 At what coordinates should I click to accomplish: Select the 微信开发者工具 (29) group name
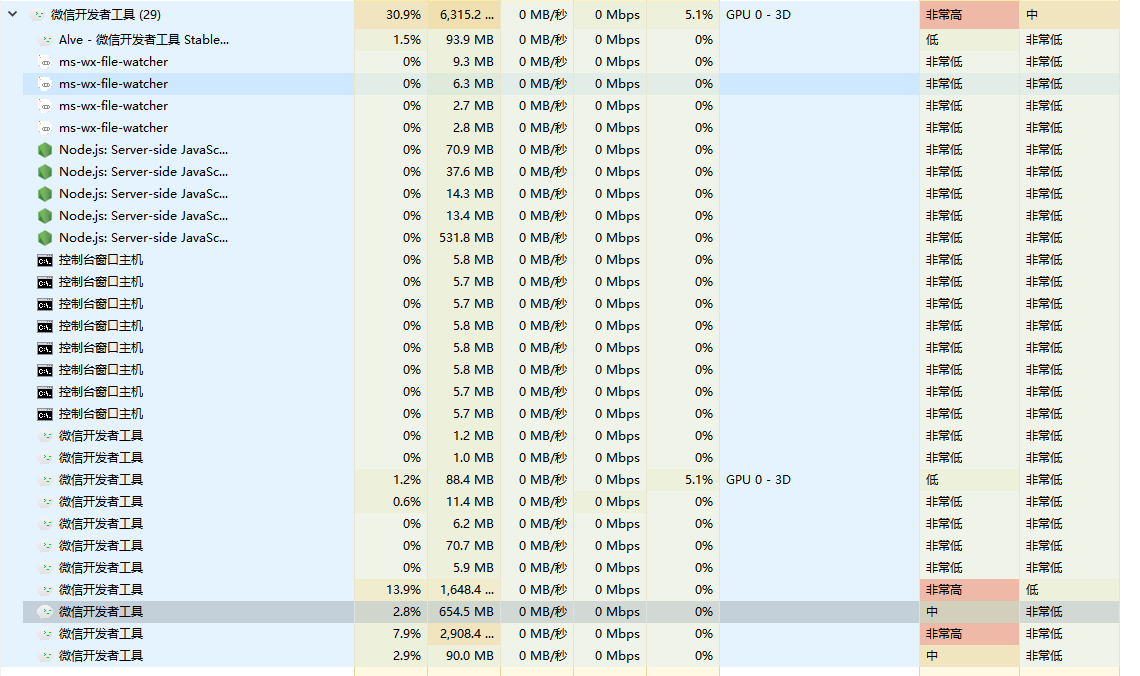(x=106, y=15)
